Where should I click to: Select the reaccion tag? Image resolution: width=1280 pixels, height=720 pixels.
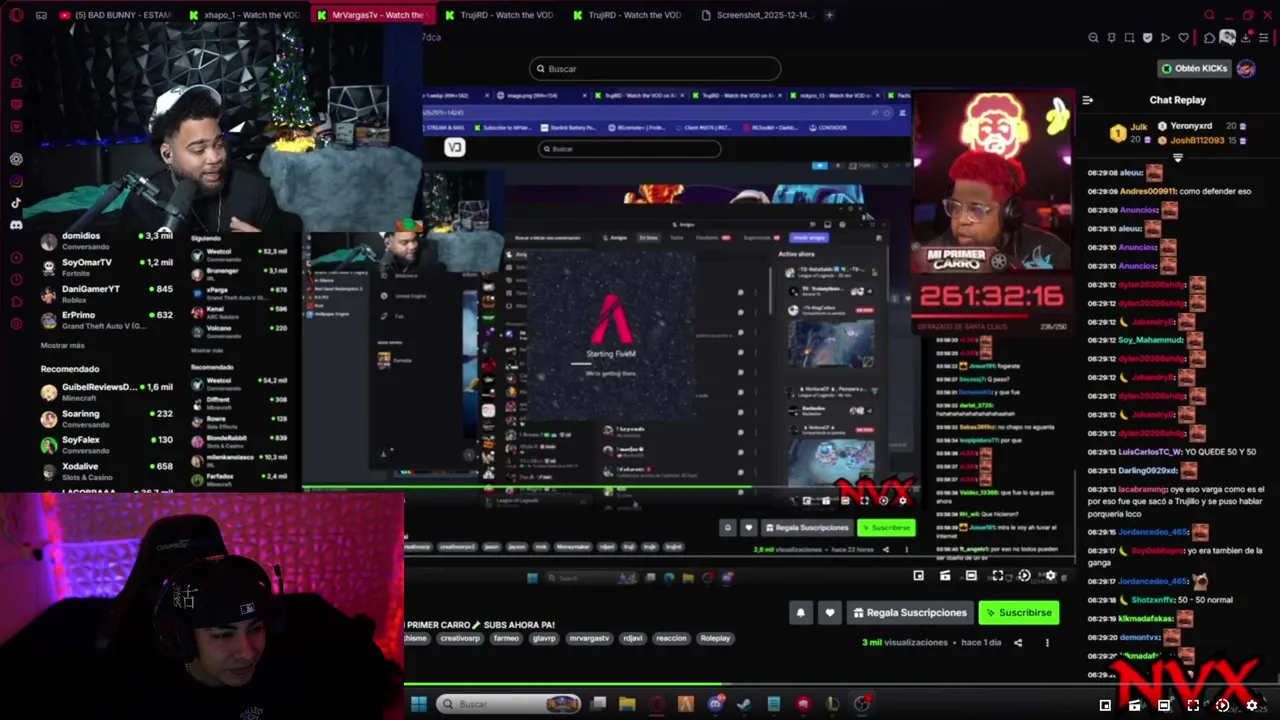tap(670, 638)
